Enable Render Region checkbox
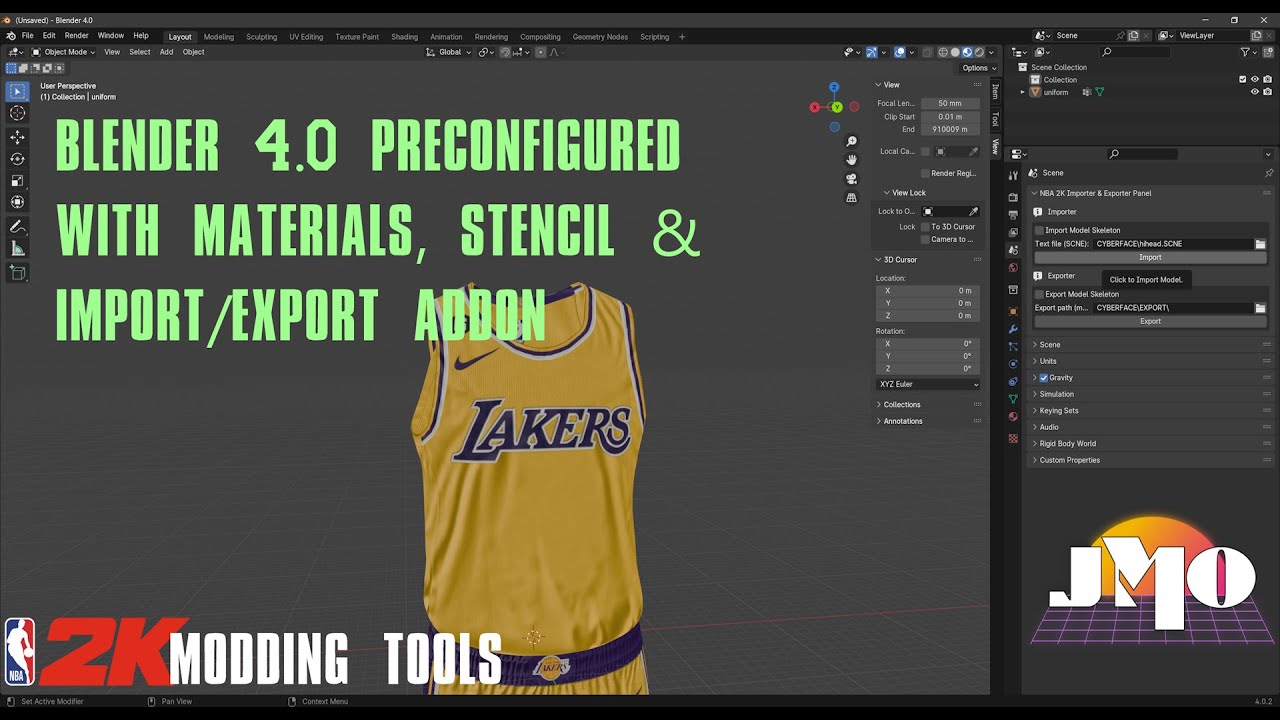 tap(925, 173)
